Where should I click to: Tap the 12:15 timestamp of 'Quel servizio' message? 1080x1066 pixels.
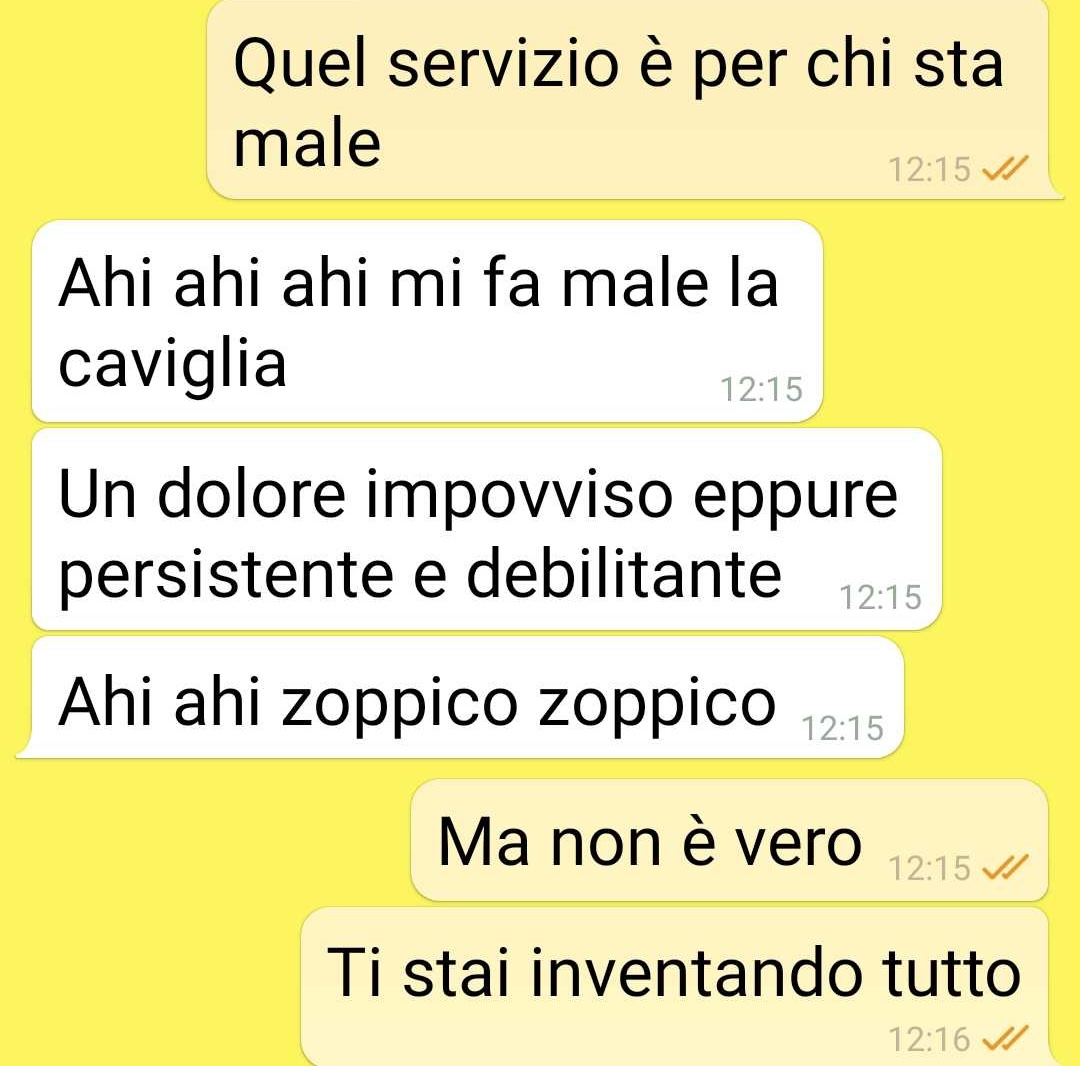(929, 169)
